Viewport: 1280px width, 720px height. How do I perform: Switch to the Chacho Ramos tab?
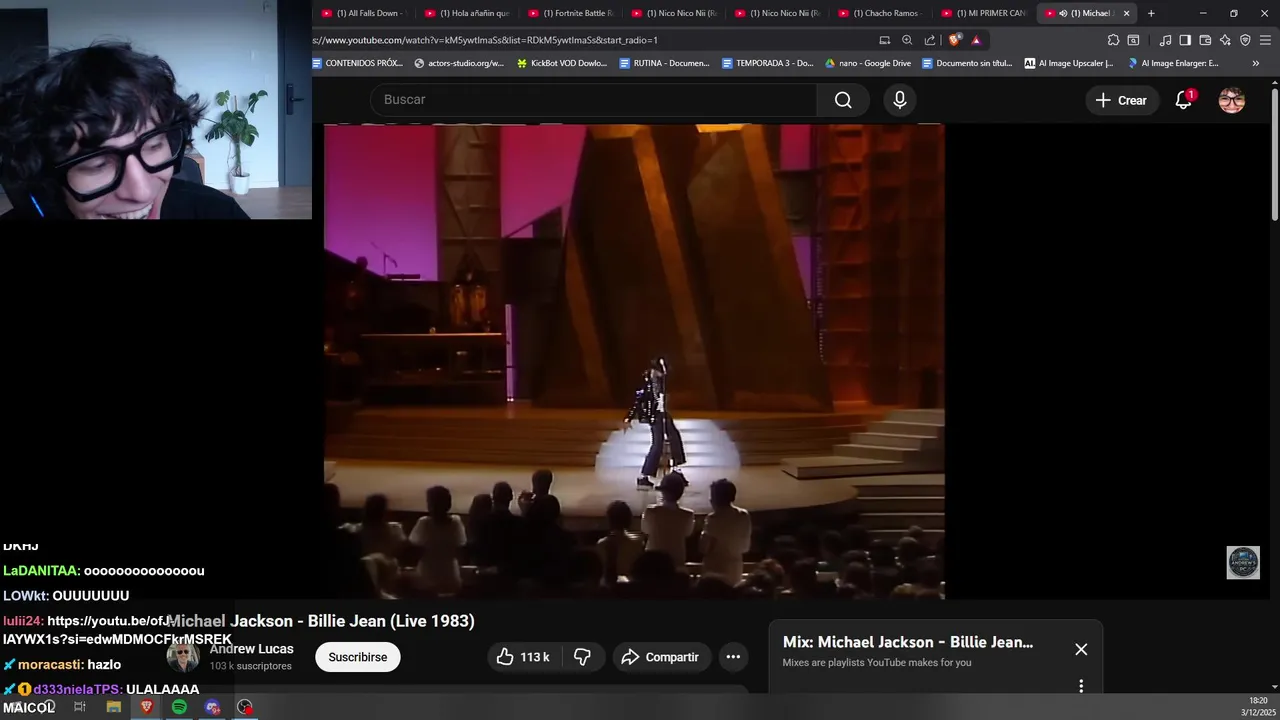click(879, 13)
